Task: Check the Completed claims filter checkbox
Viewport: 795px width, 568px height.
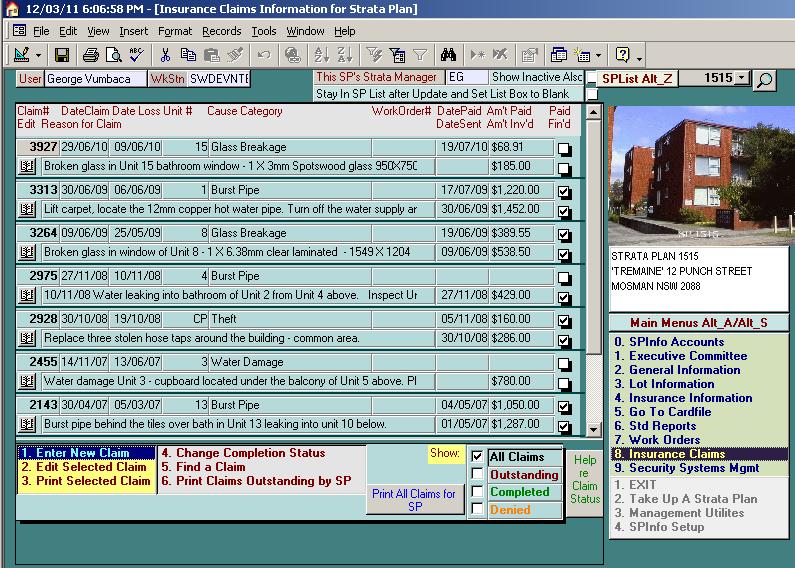Action: 478,492
